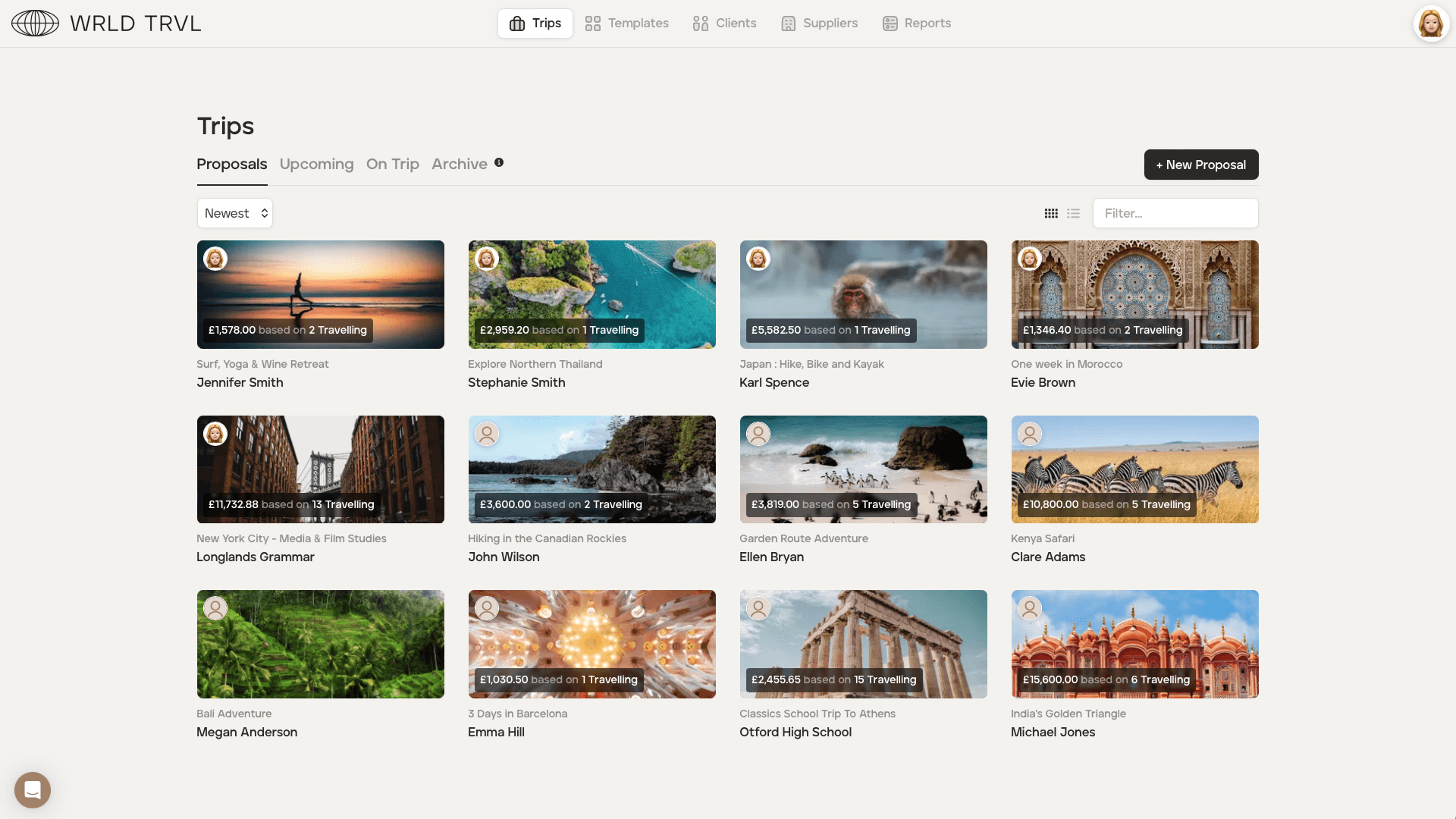Click owner avatar on Morocco card

point(1030,259)
